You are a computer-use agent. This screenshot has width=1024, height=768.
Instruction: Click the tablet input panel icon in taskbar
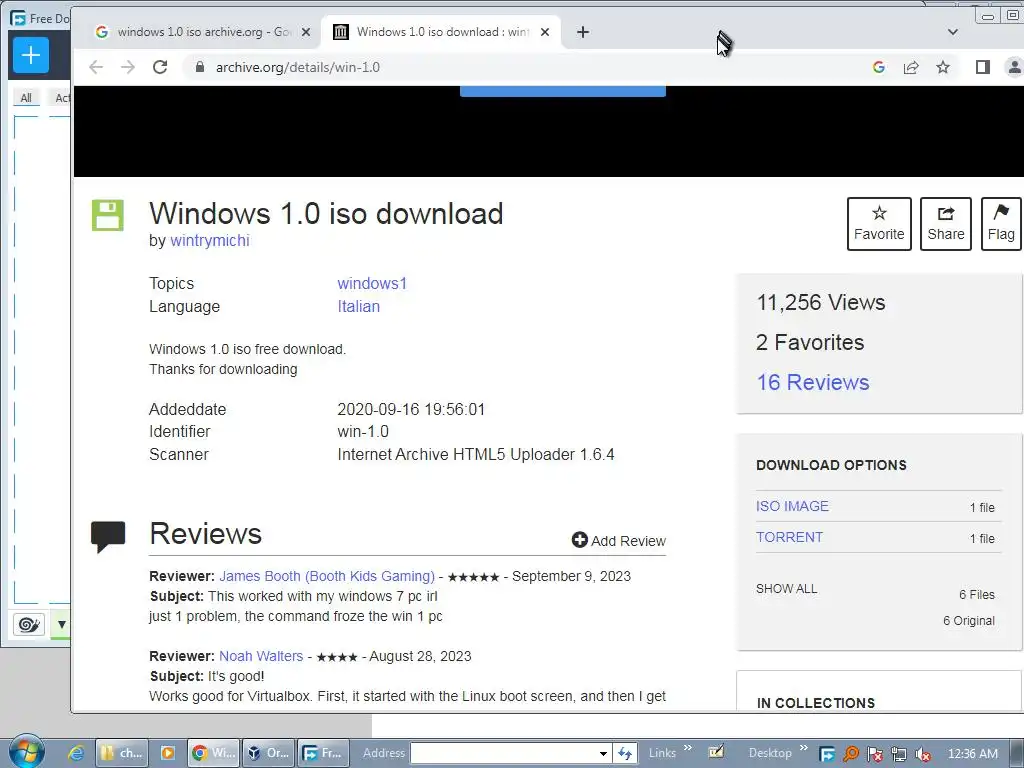(716, 752)
